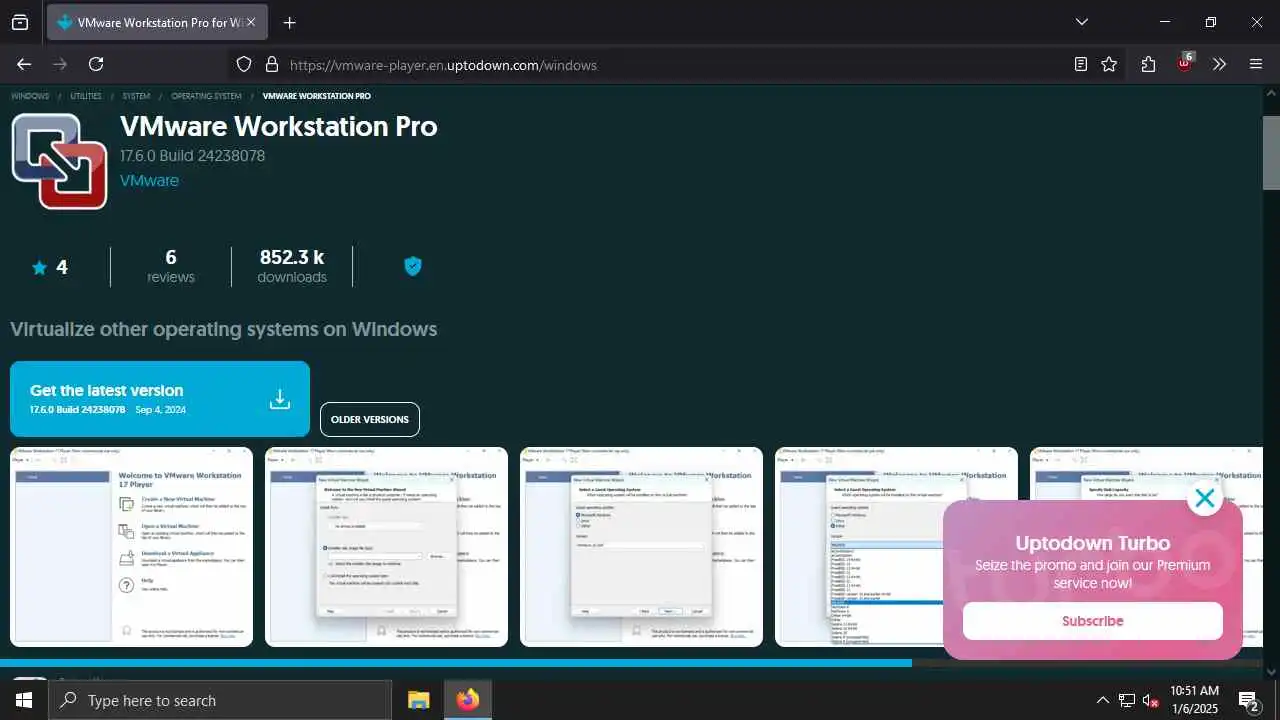Open the notification center icon
Screen dimensions: 1280x720
(x=1248, y=700)
